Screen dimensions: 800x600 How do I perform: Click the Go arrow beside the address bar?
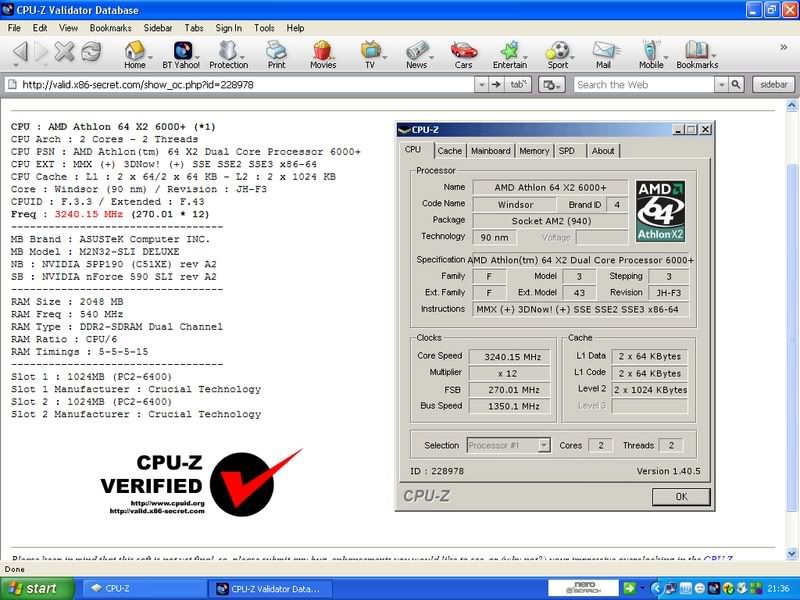click(x=496, y=84)
